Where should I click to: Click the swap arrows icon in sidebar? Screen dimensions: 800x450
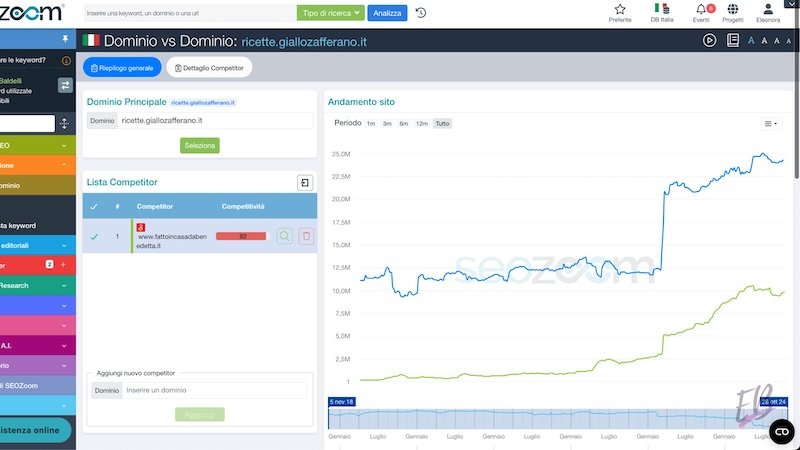coord(65,85)
